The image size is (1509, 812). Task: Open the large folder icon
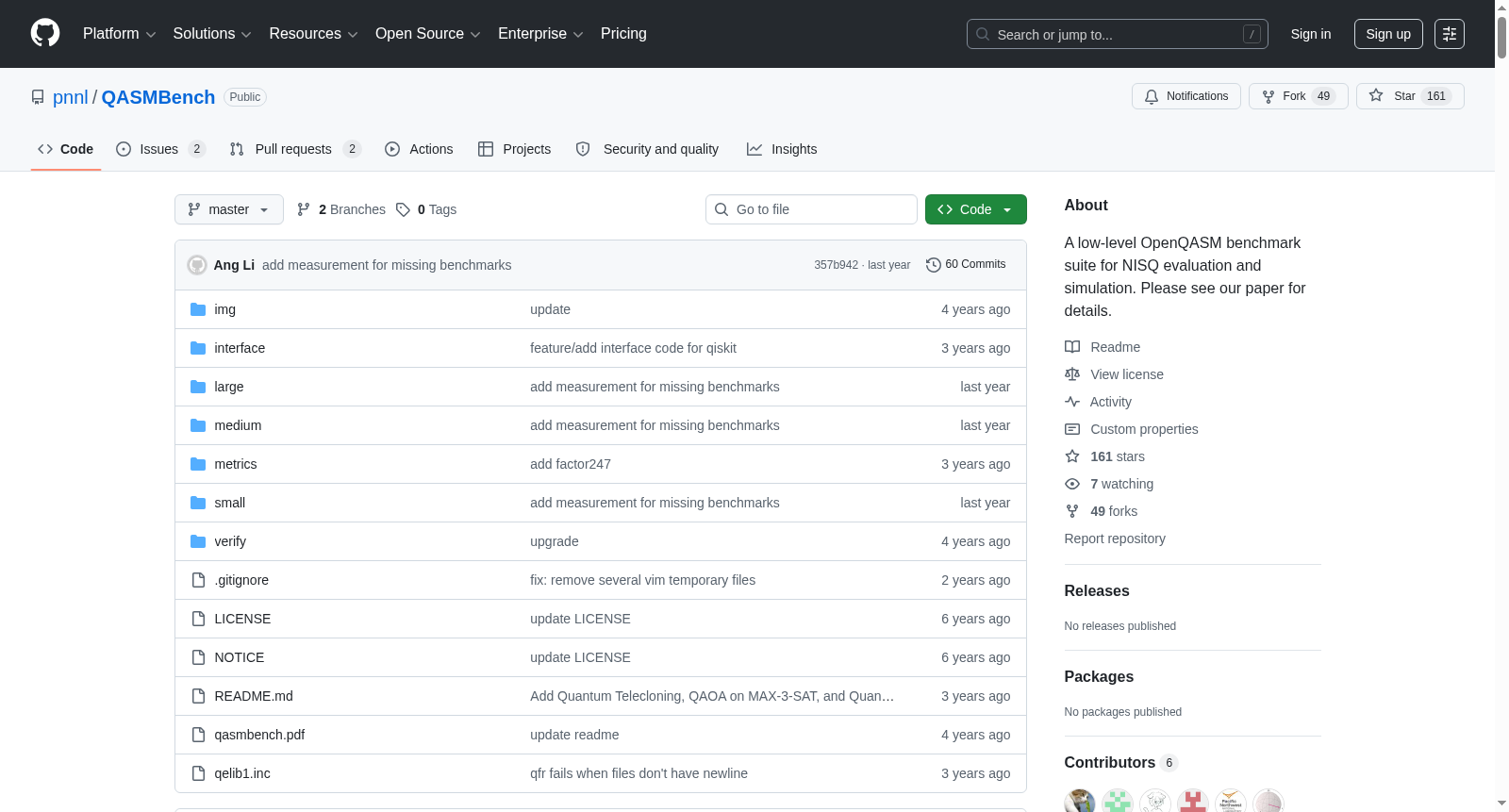198,387
